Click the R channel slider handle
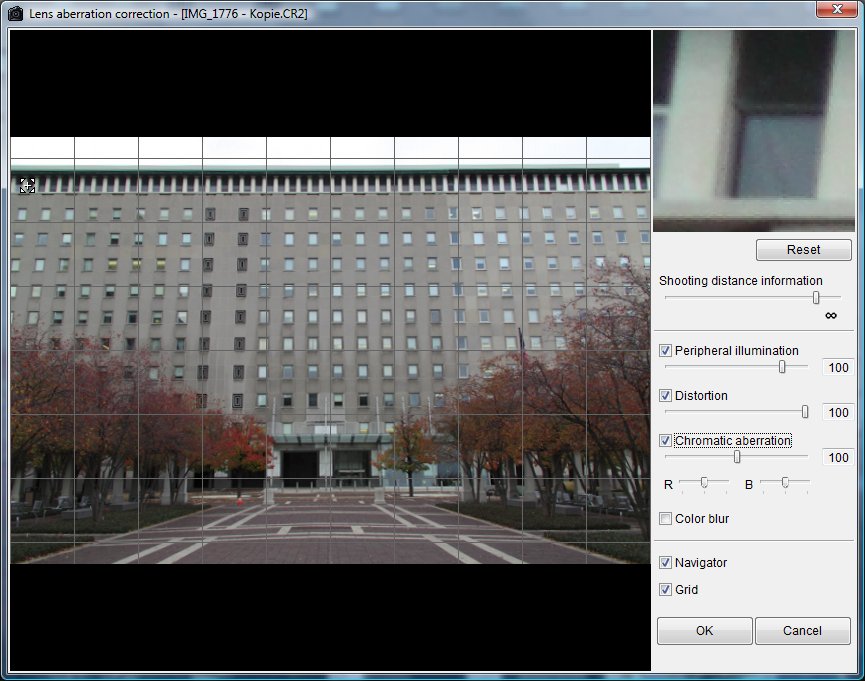 click(704, 483)
